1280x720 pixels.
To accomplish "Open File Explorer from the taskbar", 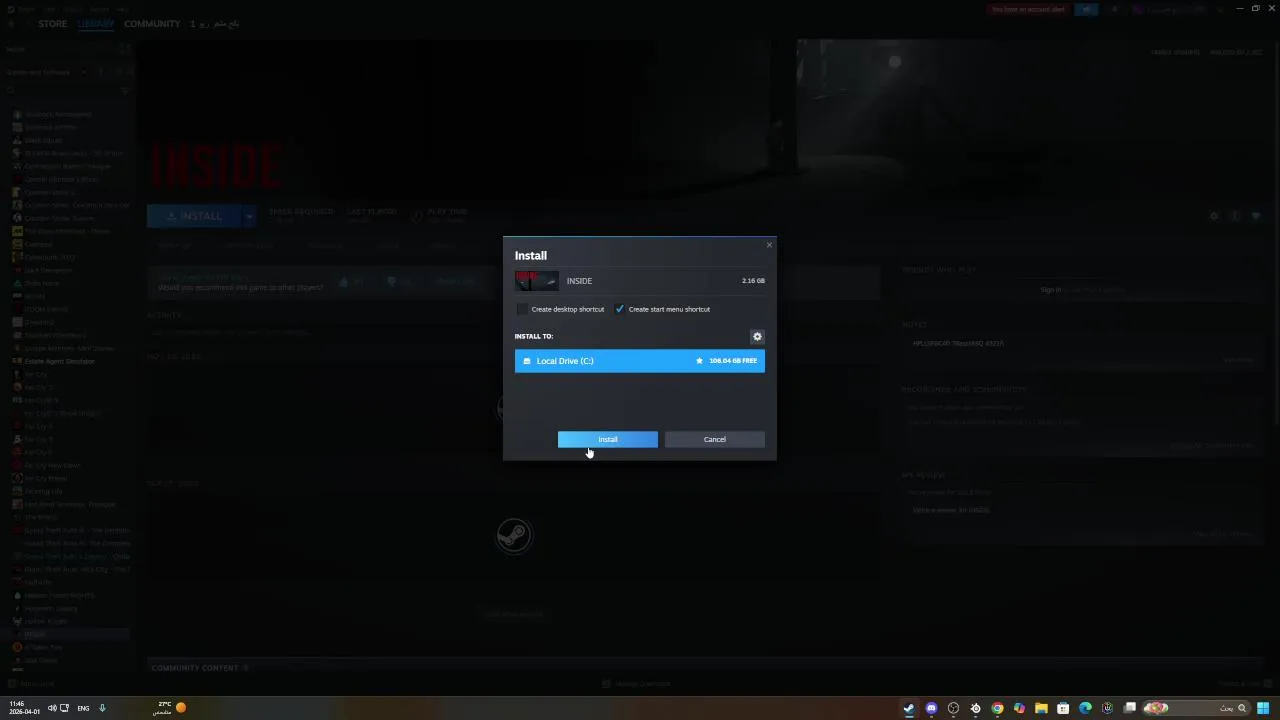I will tap(1041, 708).
